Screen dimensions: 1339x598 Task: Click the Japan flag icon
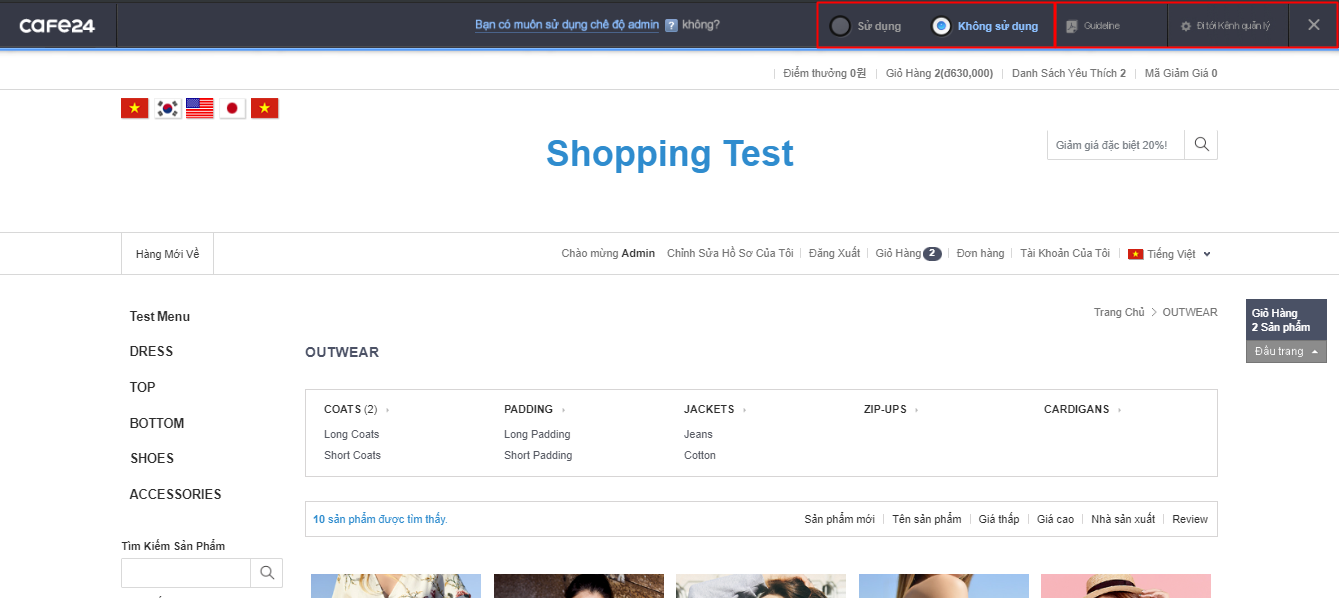tap(232, 109)
